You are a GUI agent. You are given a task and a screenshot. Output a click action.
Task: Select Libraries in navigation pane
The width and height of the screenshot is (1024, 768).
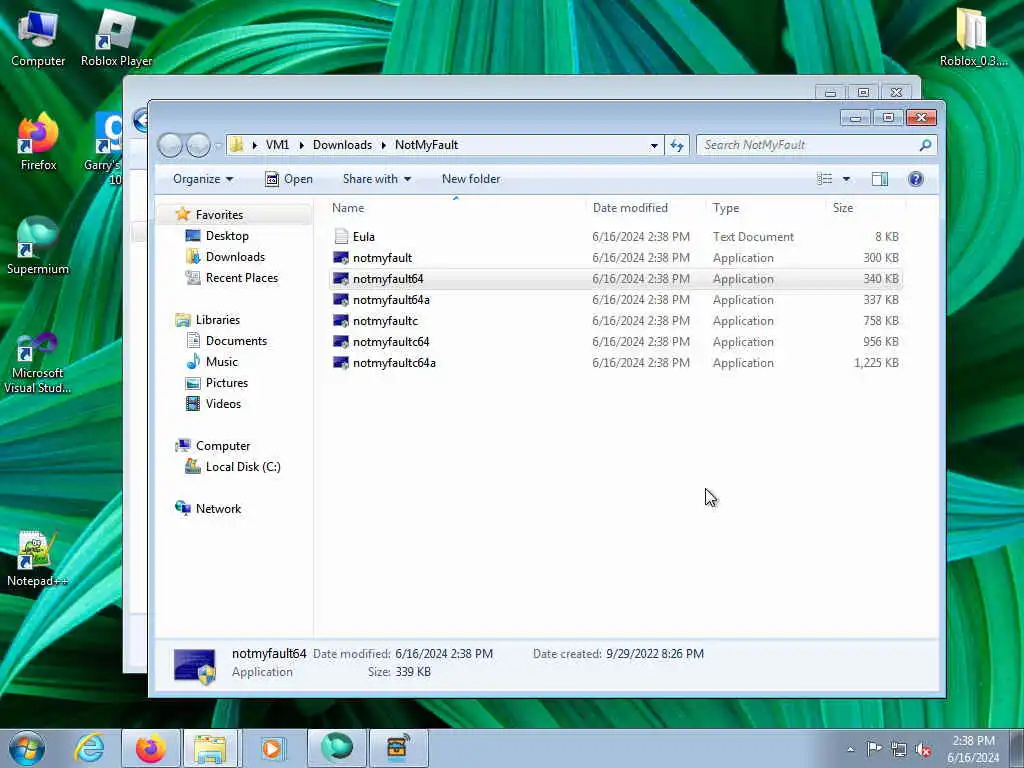[217, 319]
